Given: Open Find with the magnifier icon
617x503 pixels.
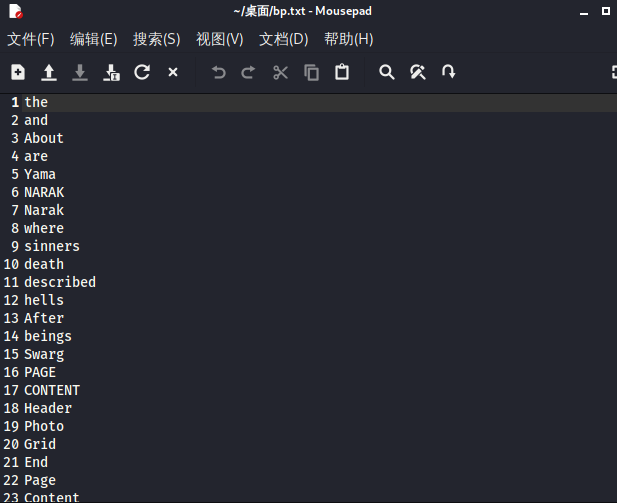Looking at the screenshot, I should pyautogui.click(x=387, y=72).
